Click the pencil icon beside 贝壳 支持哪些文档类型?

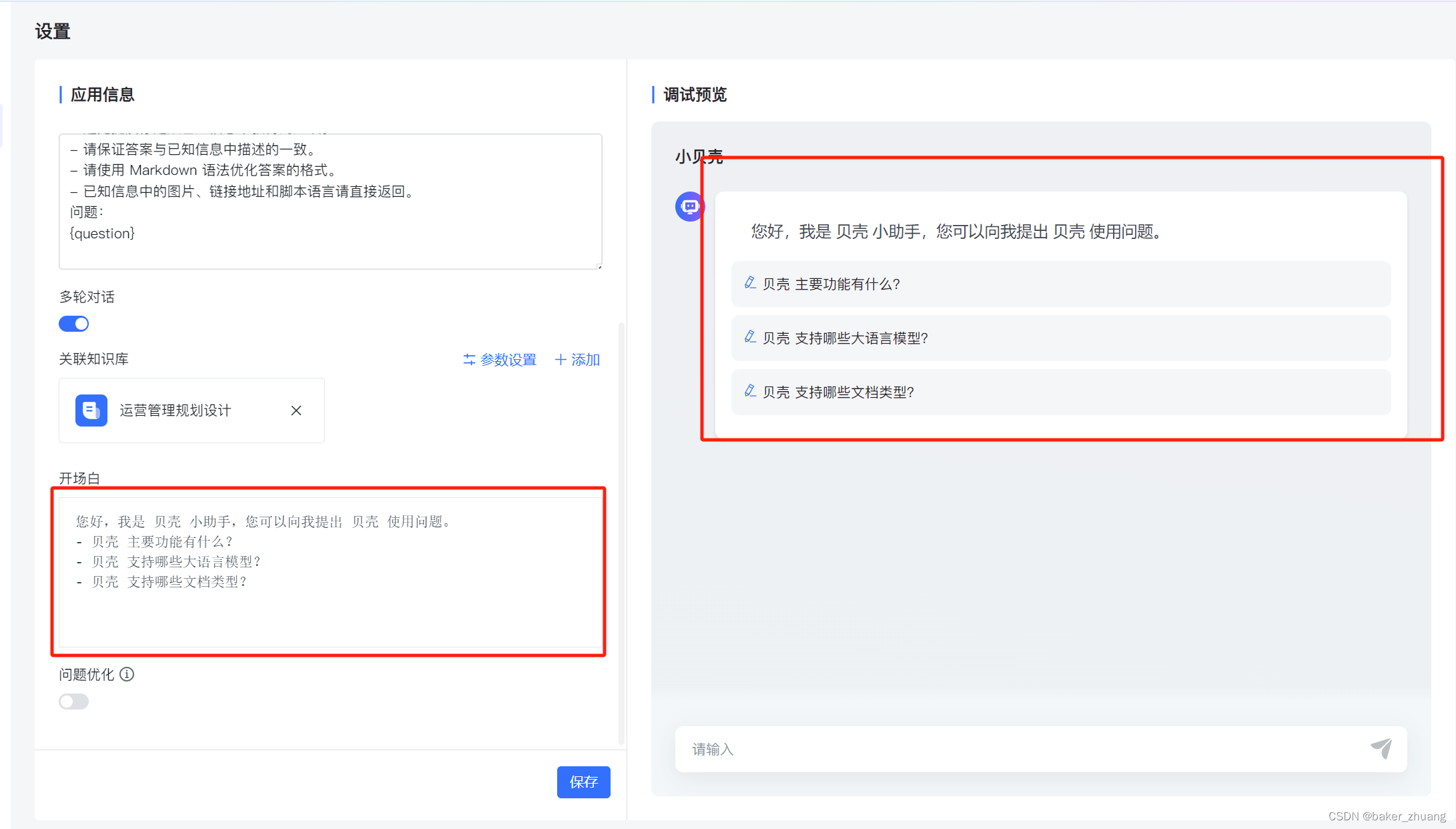pos(750,392)
